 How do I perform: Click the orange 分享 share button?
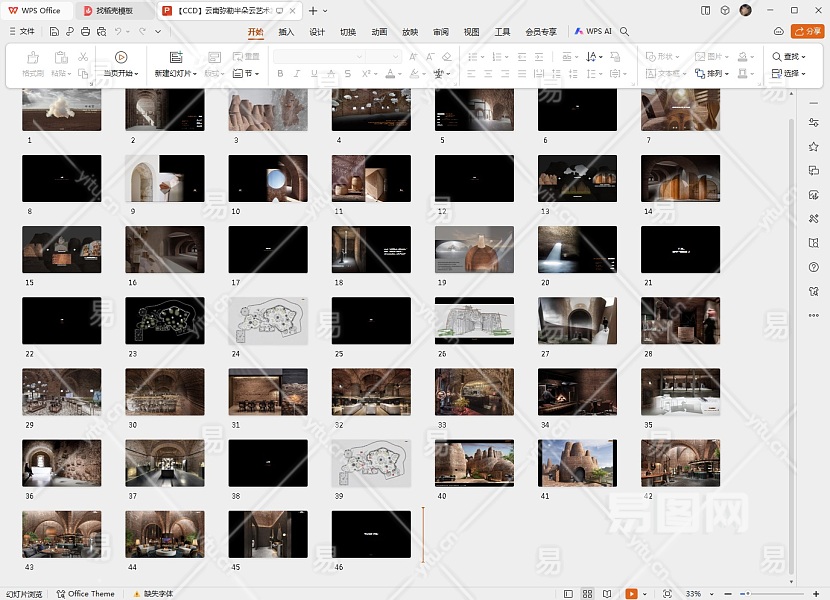tap(807, 32)
